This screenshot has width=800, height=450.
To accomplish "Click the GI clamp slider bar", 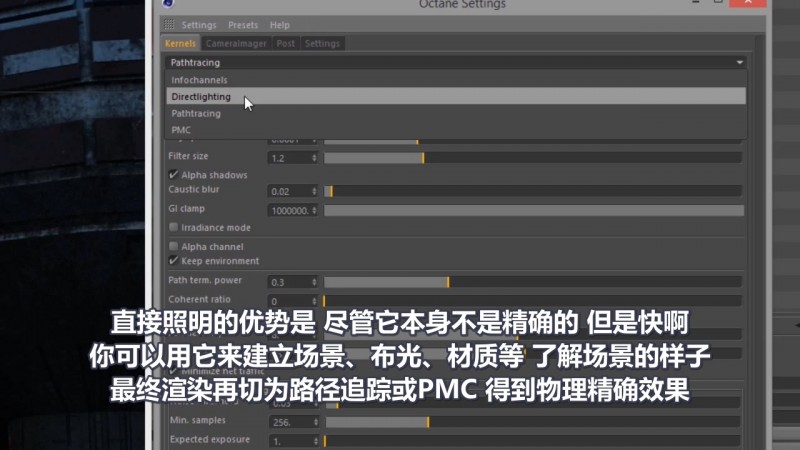I will pyautogui.click(x=534, y=210).
